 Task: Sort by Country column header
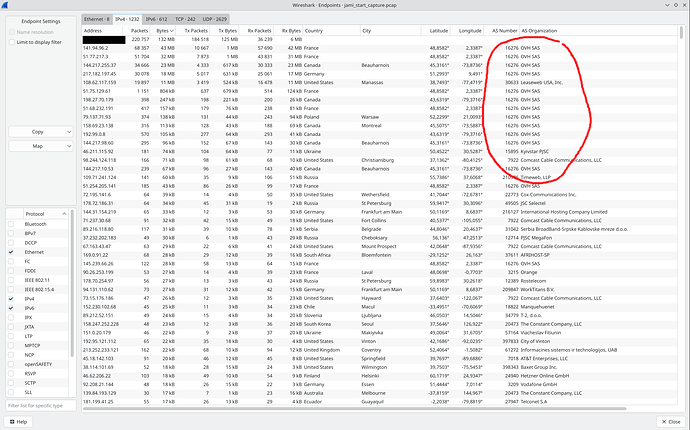[331, 31]
